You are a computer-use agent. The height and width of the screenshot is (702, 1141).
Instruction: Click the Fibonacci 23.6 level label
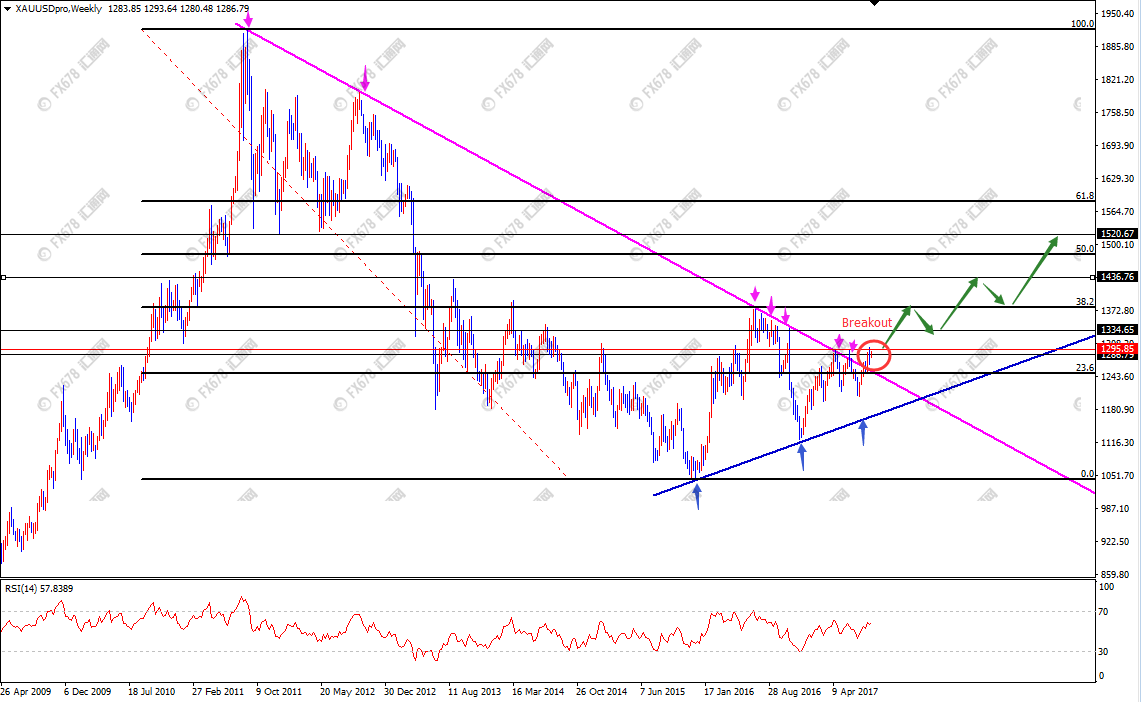coord(1084,367)
